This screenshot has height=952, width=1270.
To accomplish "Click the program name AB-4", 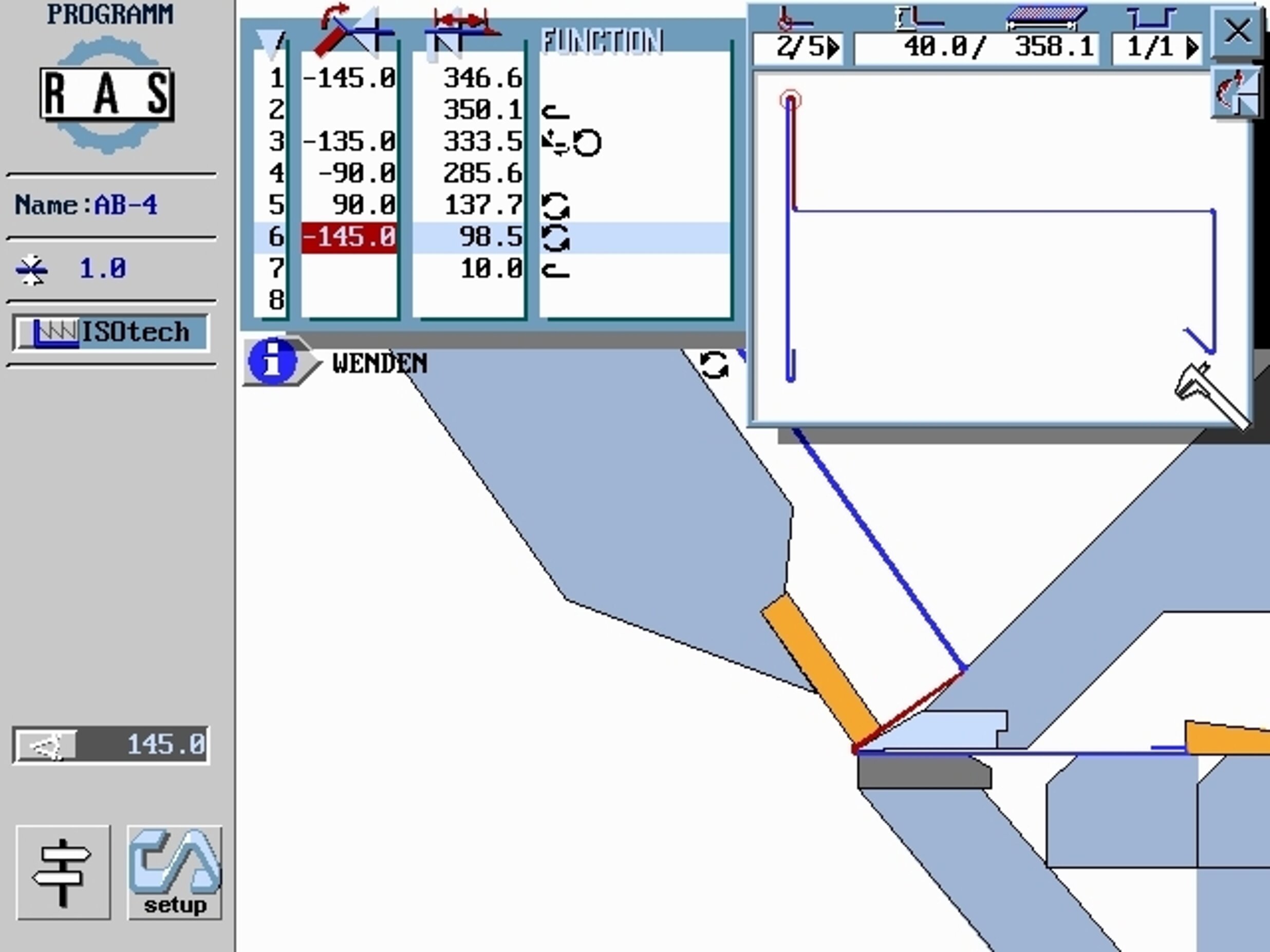I will tap(125, 205).
